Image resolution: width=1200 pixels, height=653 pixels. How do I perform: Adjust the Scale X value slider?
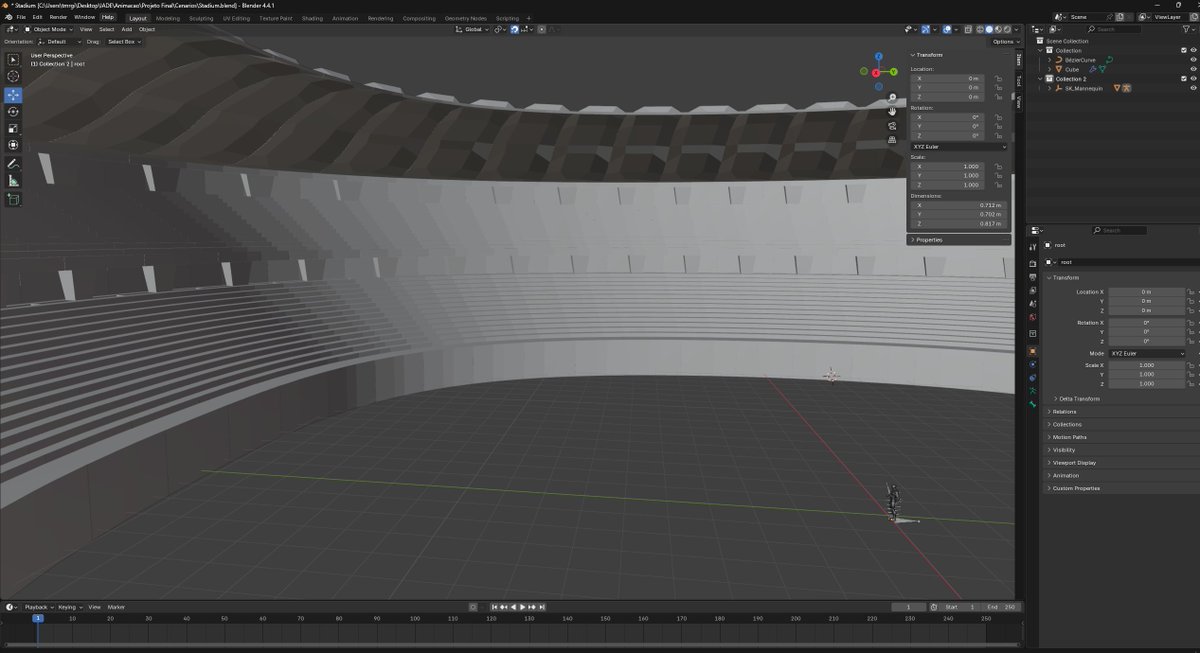pos(1148,365)
